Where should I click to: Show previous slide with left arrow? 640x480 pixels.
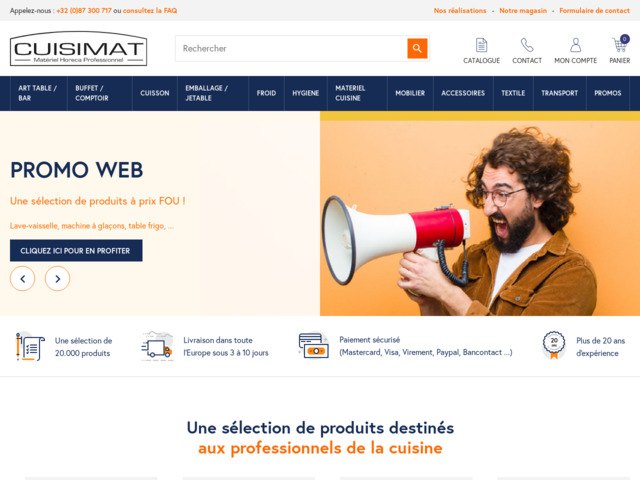[22, 279]
